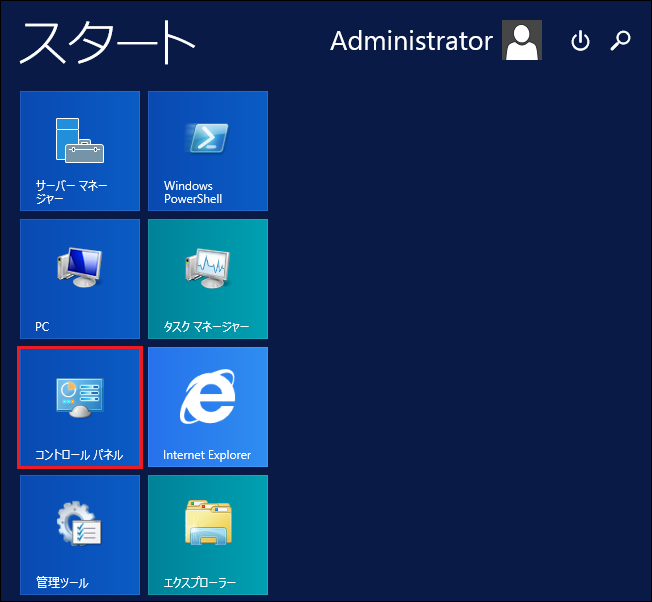Click the Task Manager monitor graph icon
The height and width of the screenshot is (602, 652).
point(207,267)
